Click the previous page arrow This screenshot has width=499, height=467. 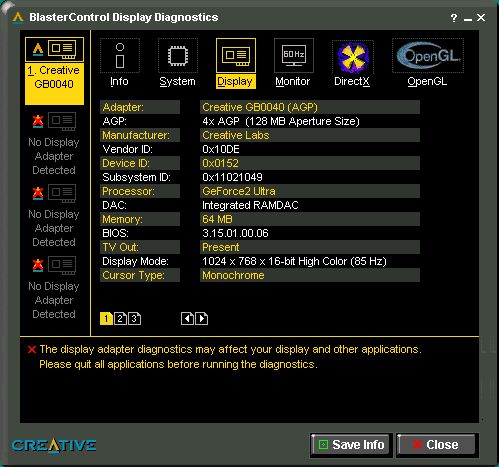[x=187, y=319]
